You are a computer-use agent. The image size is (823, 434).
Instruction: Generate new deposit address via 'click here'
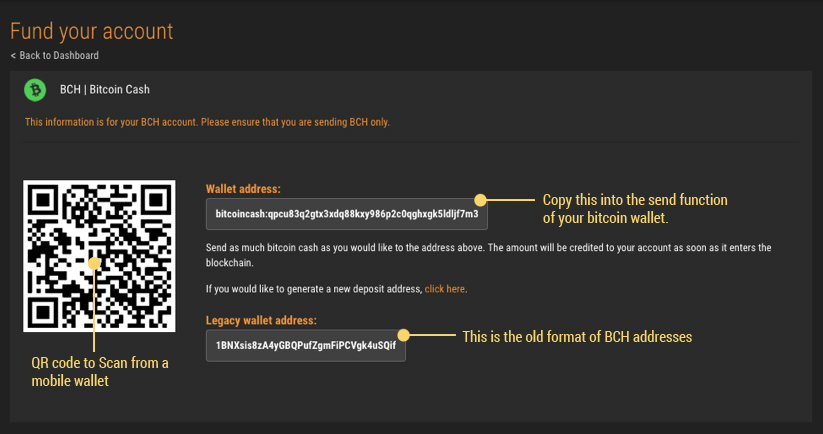pyautogui.click(x=445, y=289)
